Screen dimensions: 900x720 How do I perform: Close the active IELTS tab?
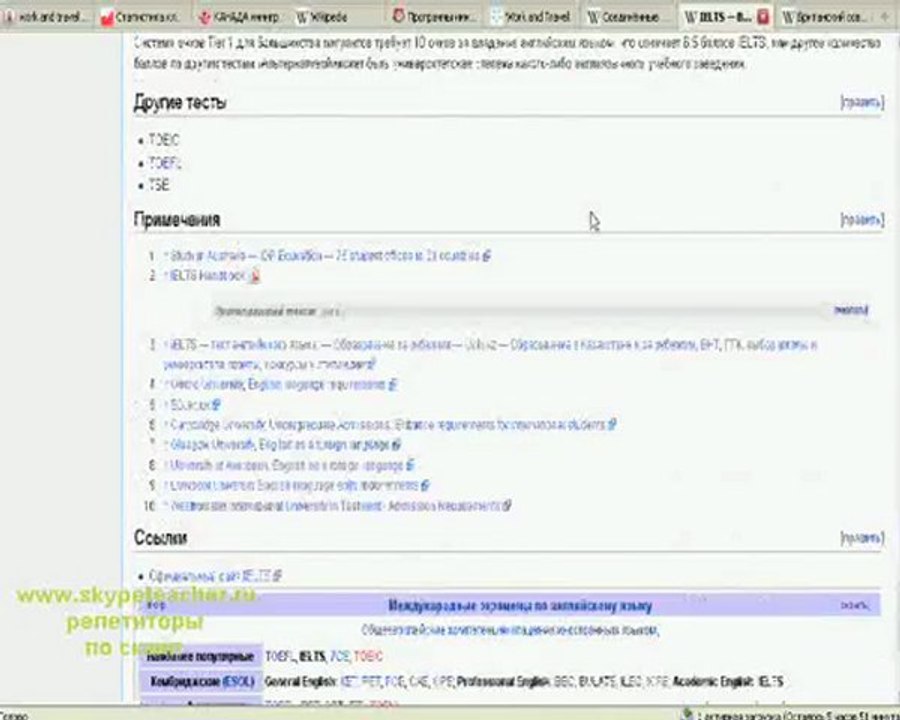(763, 17)
